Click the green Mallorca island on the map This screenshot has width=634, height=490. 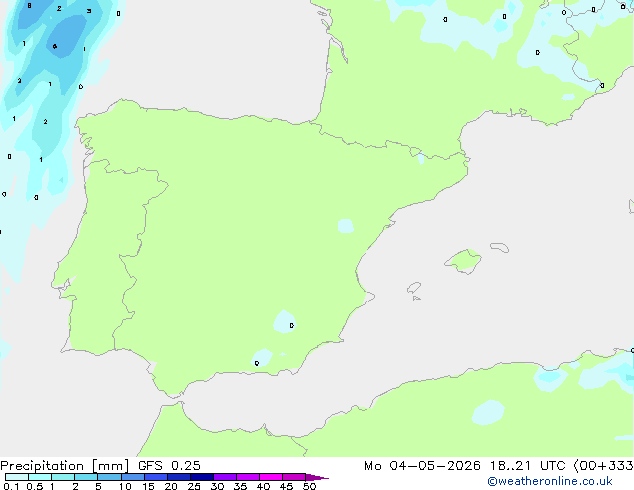coord(464,262)
